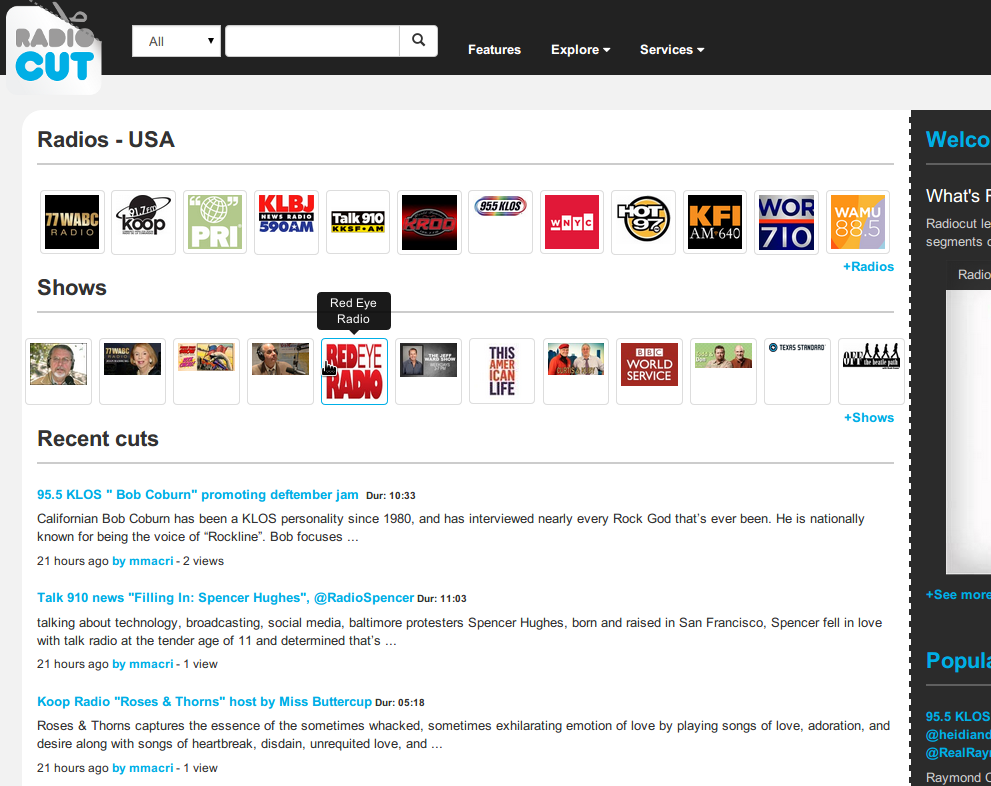Open the 77 WABC radio station logo
991x786 pixels.
(72, 222)
